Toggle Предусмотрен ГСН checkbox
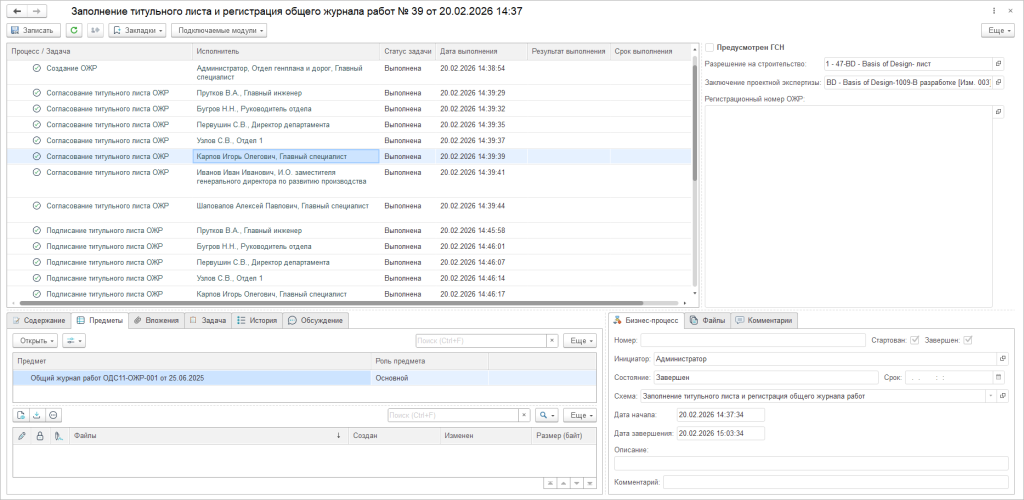The image size is (1024, 500). [709, 47]
